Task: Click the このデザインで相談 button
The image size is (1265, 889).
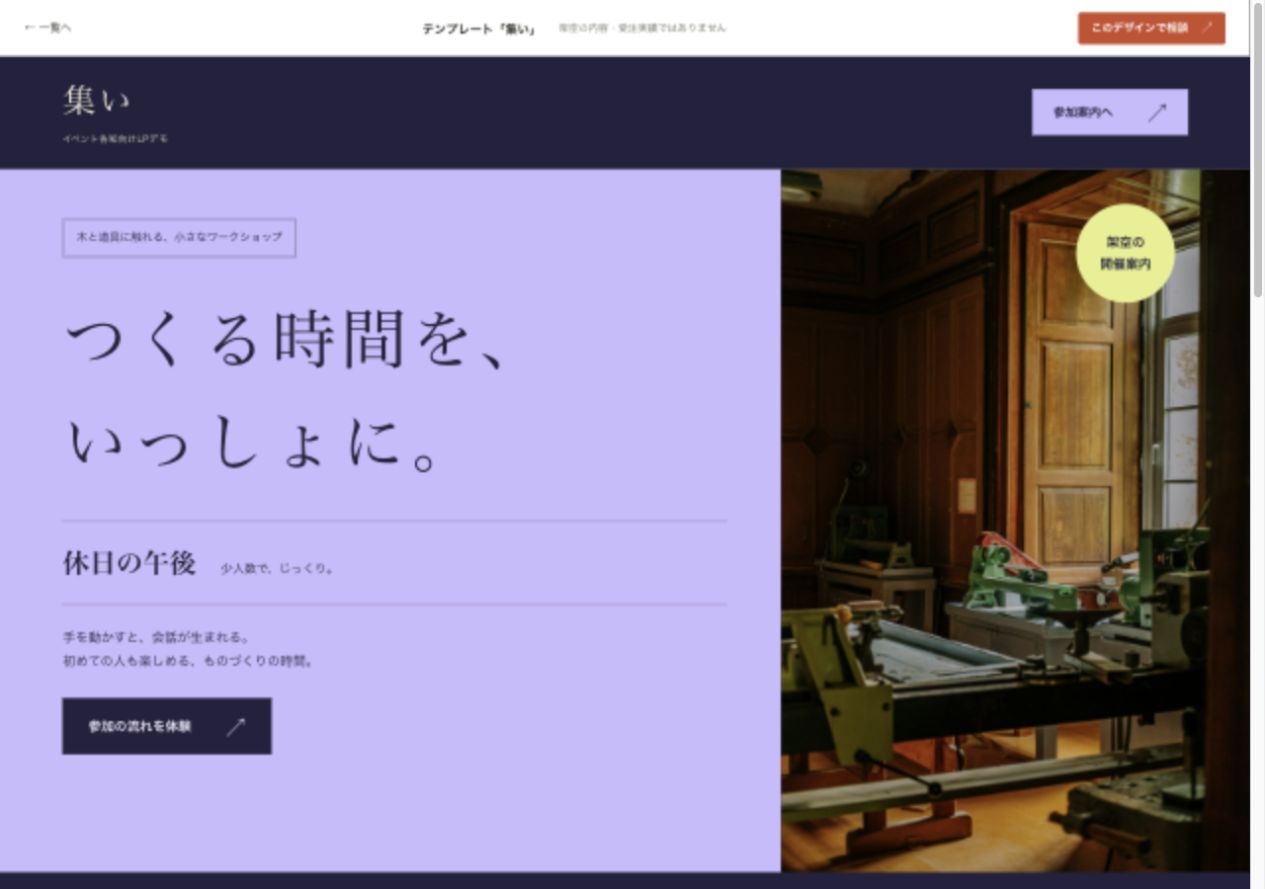Action: point(1151,28)
